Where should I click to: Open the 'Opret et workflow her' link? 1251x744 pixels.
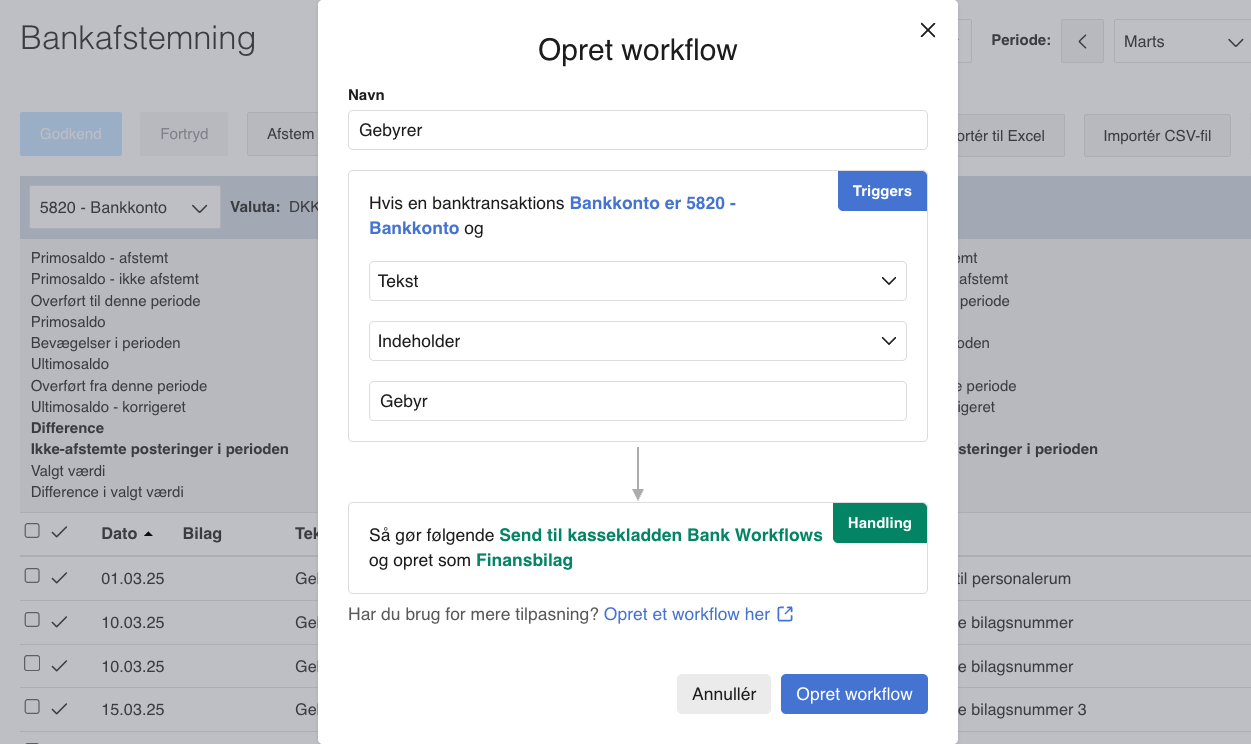point(686,614)
